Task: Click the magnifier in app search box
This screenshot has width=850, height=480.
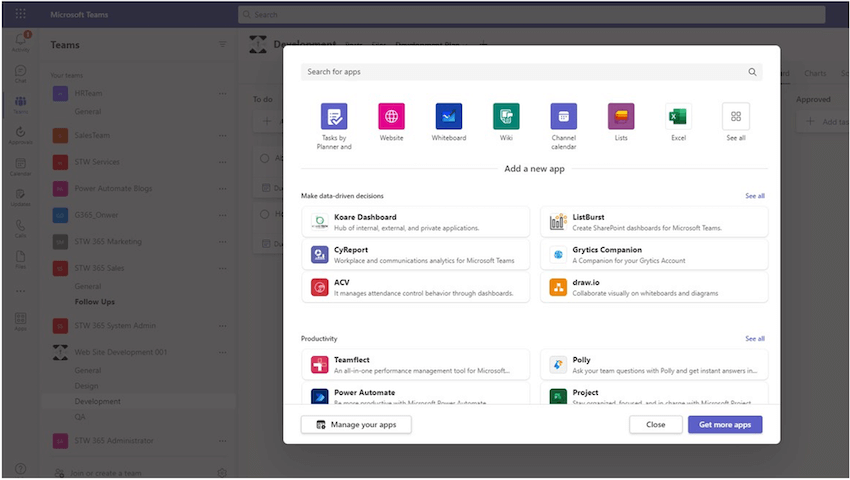Action: pos(752,72)
